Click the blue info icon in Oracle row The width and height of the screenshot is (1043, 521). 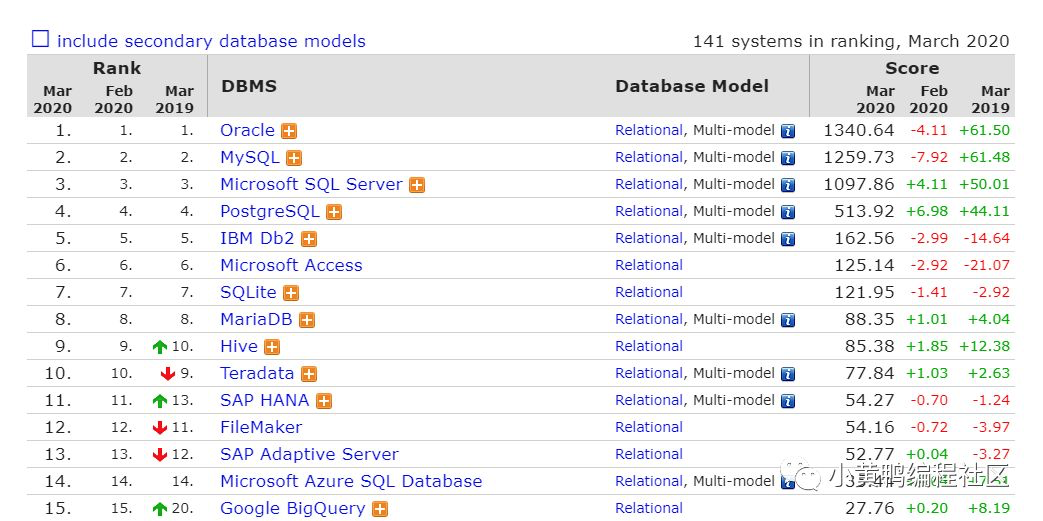pyautogui.click(x=788, y=131)
